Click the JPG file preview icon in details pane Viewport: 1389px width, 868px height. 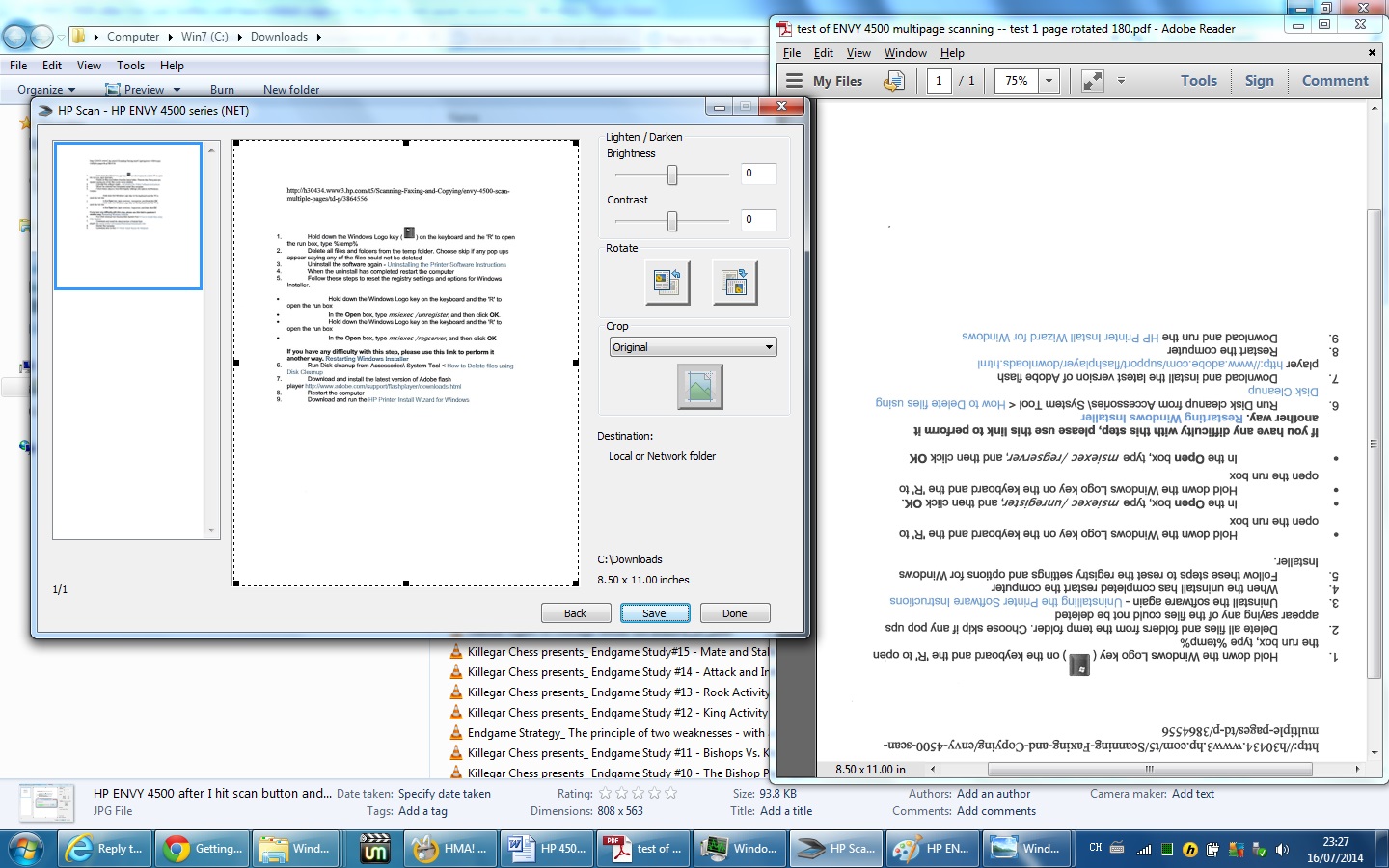46,802
